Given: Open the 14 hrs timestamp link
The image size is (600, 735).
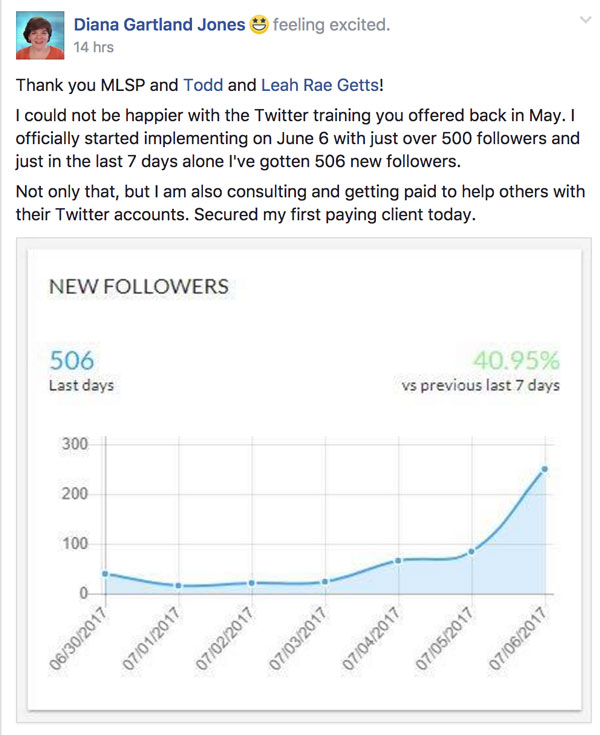Looking at the screenshot, I should (x=93, y=47).
